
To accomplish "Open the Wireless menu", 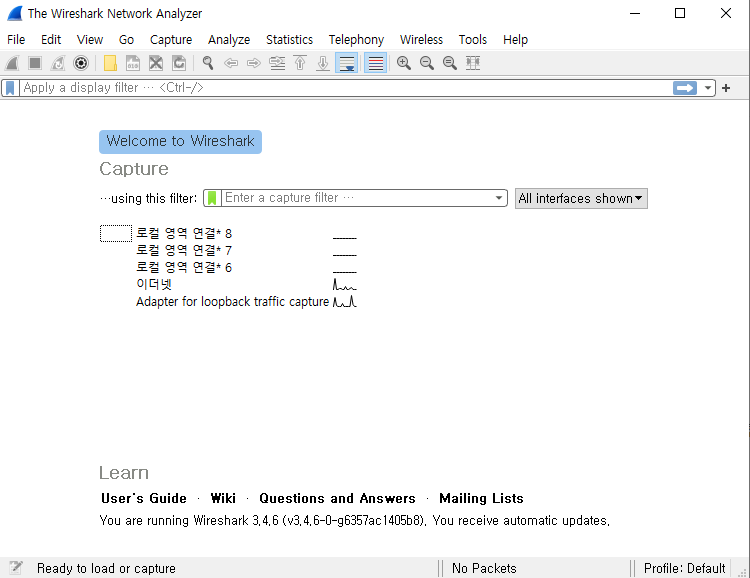I will point(421,40).
